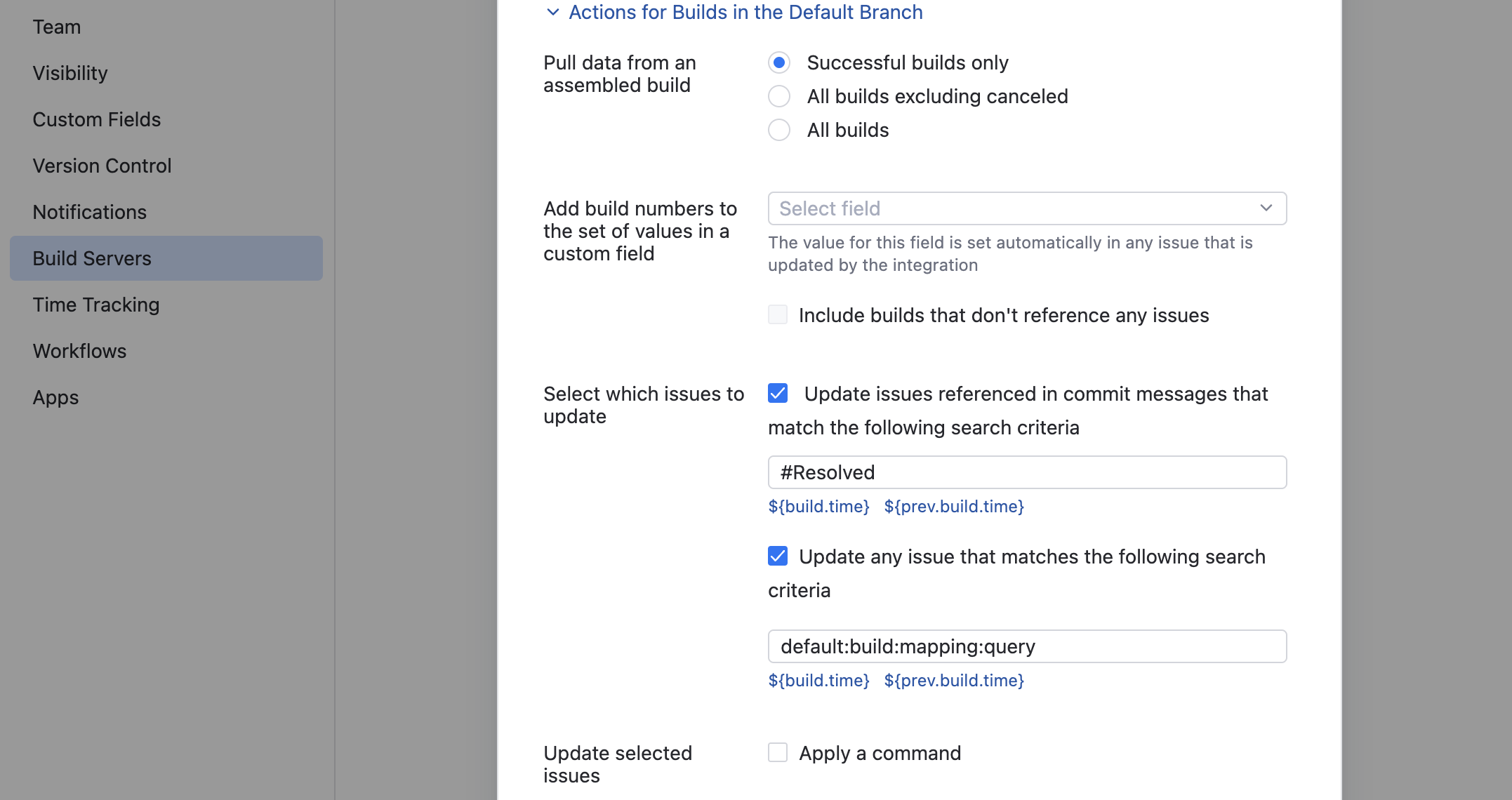Insert ${build.time} under the #Resolved field
Image resolution: width=1512 pixels, height=800 pixels.
point(818,507)
